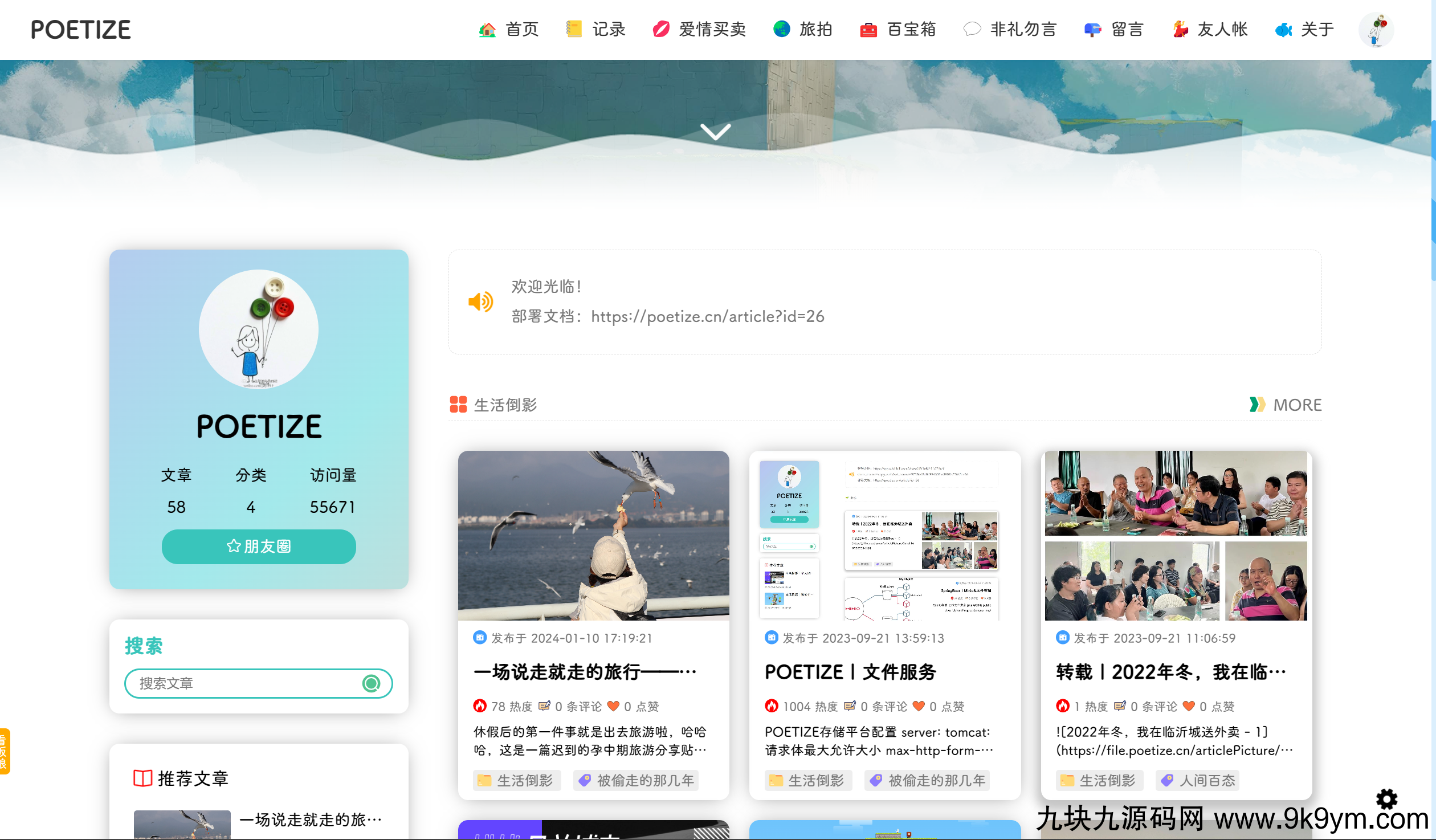Image resolution: width=1436 pixels, height=840 pixels.
Task: Click the down chevron arrow on banner
Action: [715, 132]
